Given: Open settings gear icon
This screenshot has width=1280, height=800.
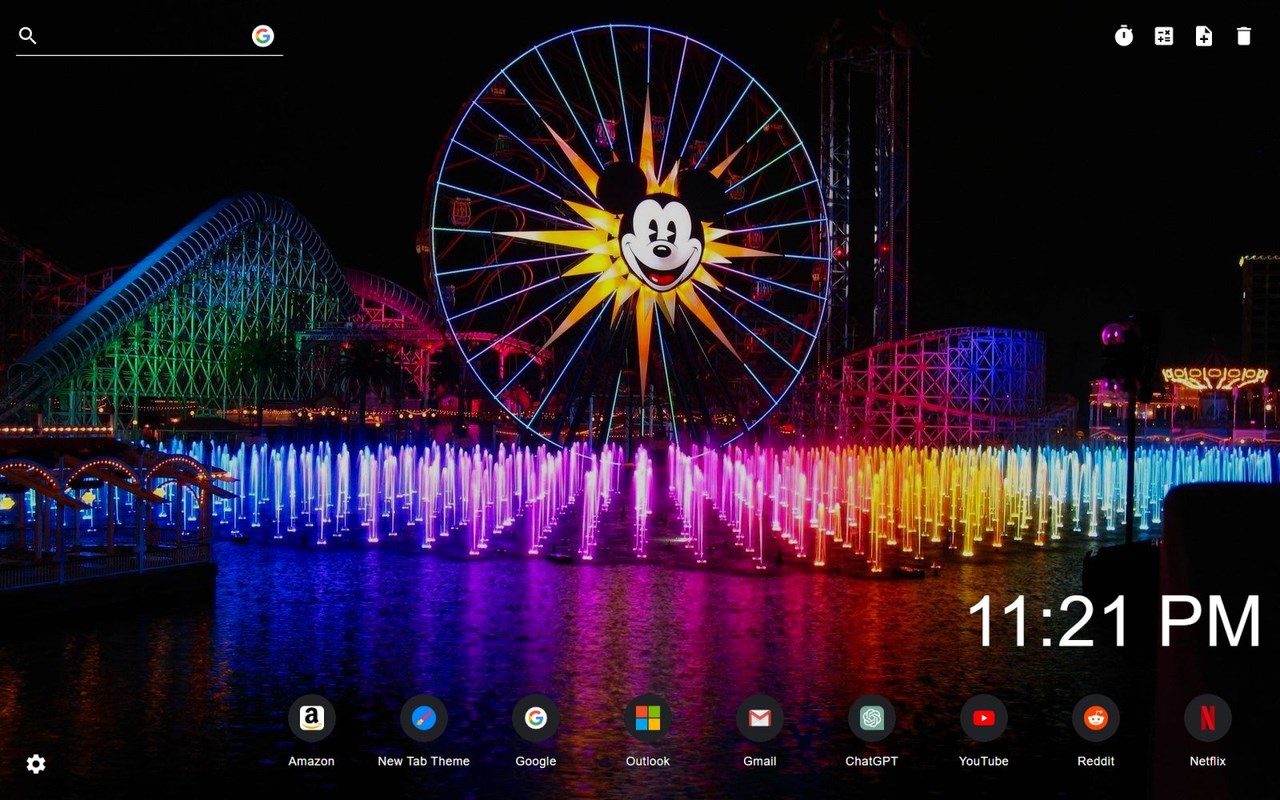Looking at the screenshot, I should 36,764.
